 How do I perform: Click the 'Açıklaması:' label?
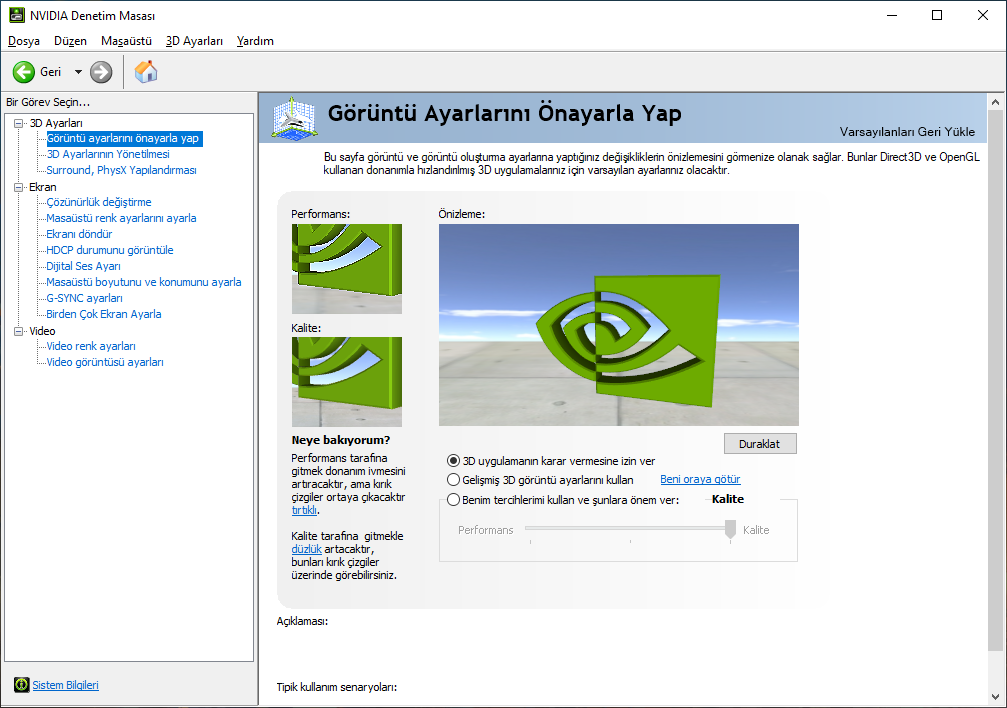tap(302, 621)
